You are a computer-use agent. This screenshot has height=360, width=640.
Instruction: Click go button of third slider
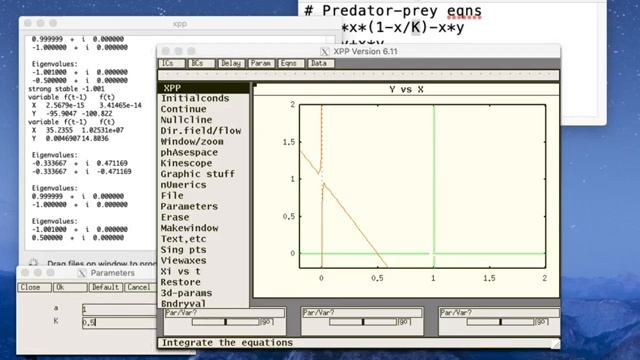click(542, 322)
